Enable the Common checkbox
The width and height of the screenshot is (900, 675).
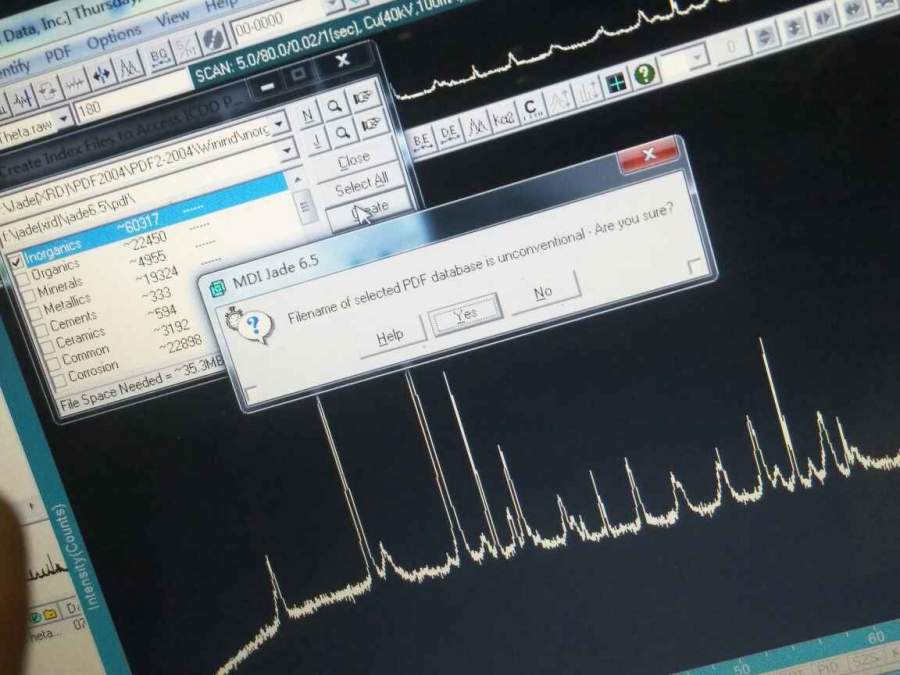[x=53, y=362]
